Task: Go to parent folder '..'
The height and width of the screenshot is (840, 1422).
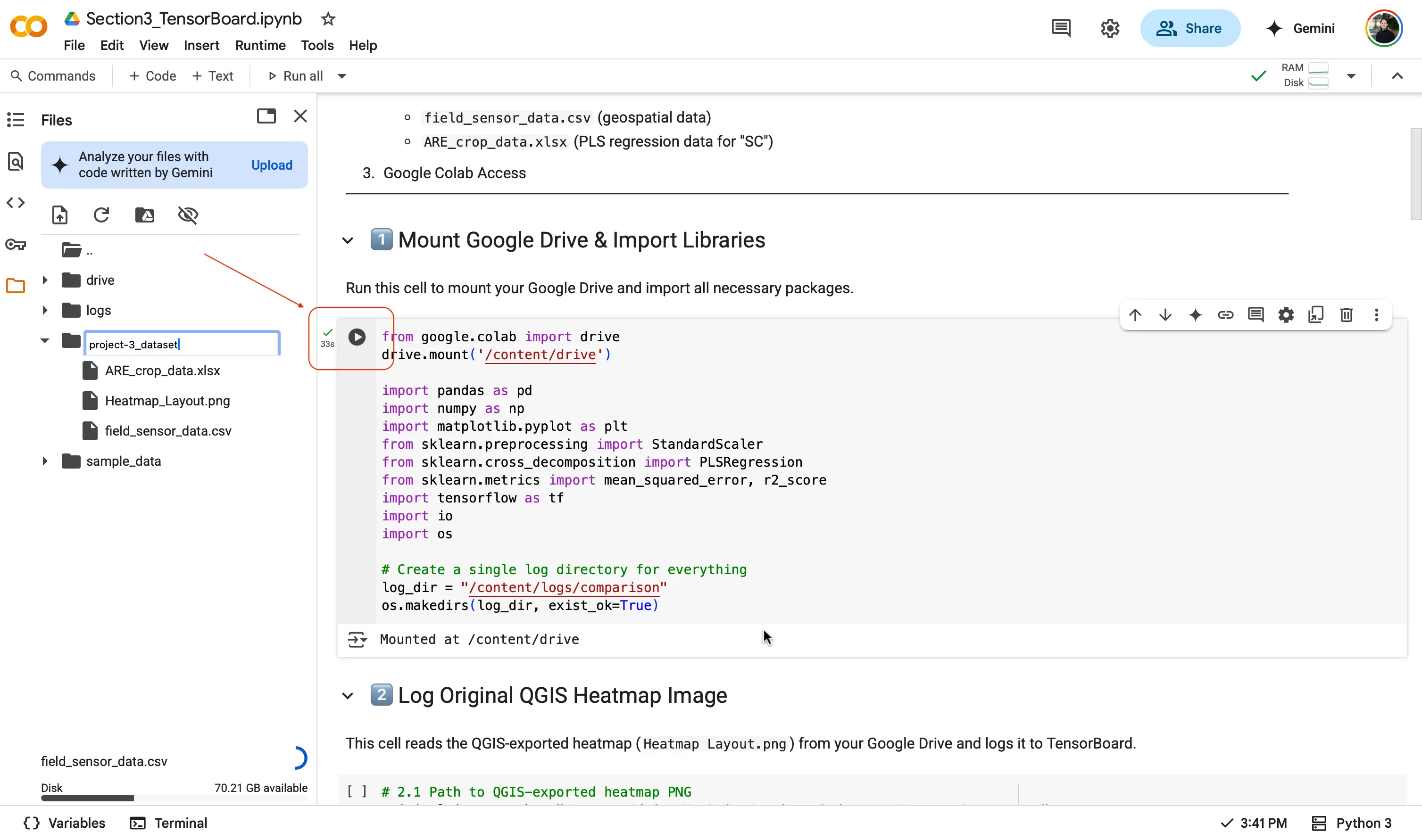Action: (77, 250)
